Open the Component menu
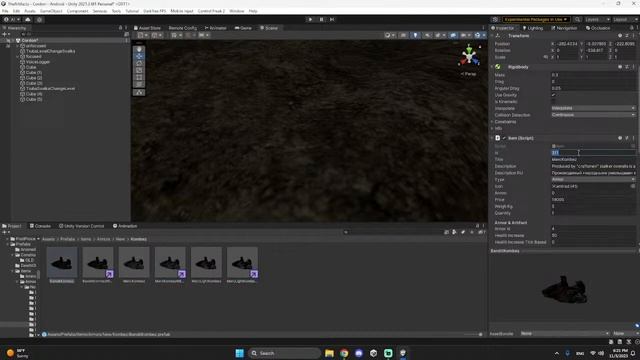 [x=77, y=11]
